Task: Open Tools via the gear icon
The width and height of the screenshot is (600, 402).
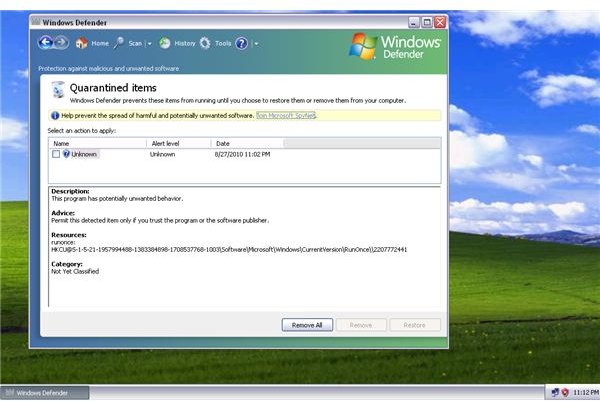Action: pyautogui.click(x=205, y=43)
